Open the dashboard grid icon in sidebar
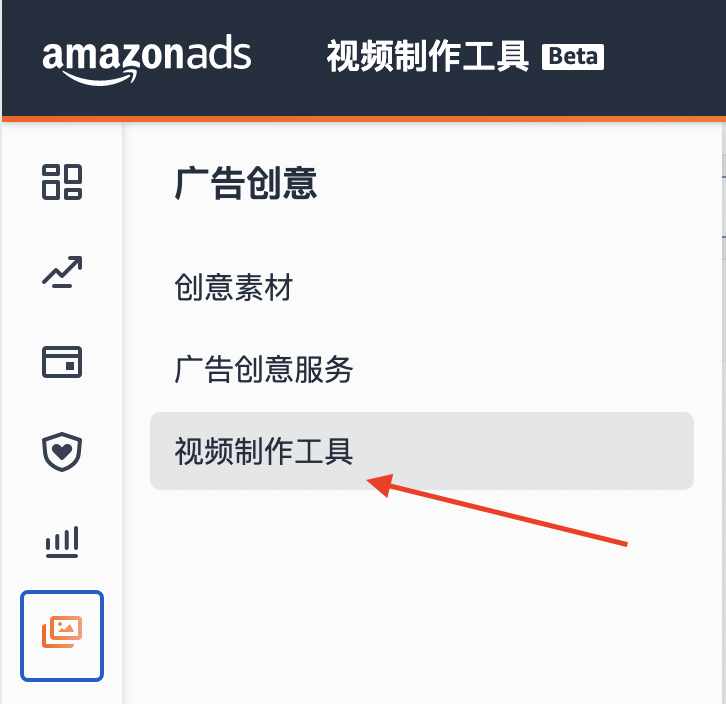This screenshot has width=726, height=704. 62,182
